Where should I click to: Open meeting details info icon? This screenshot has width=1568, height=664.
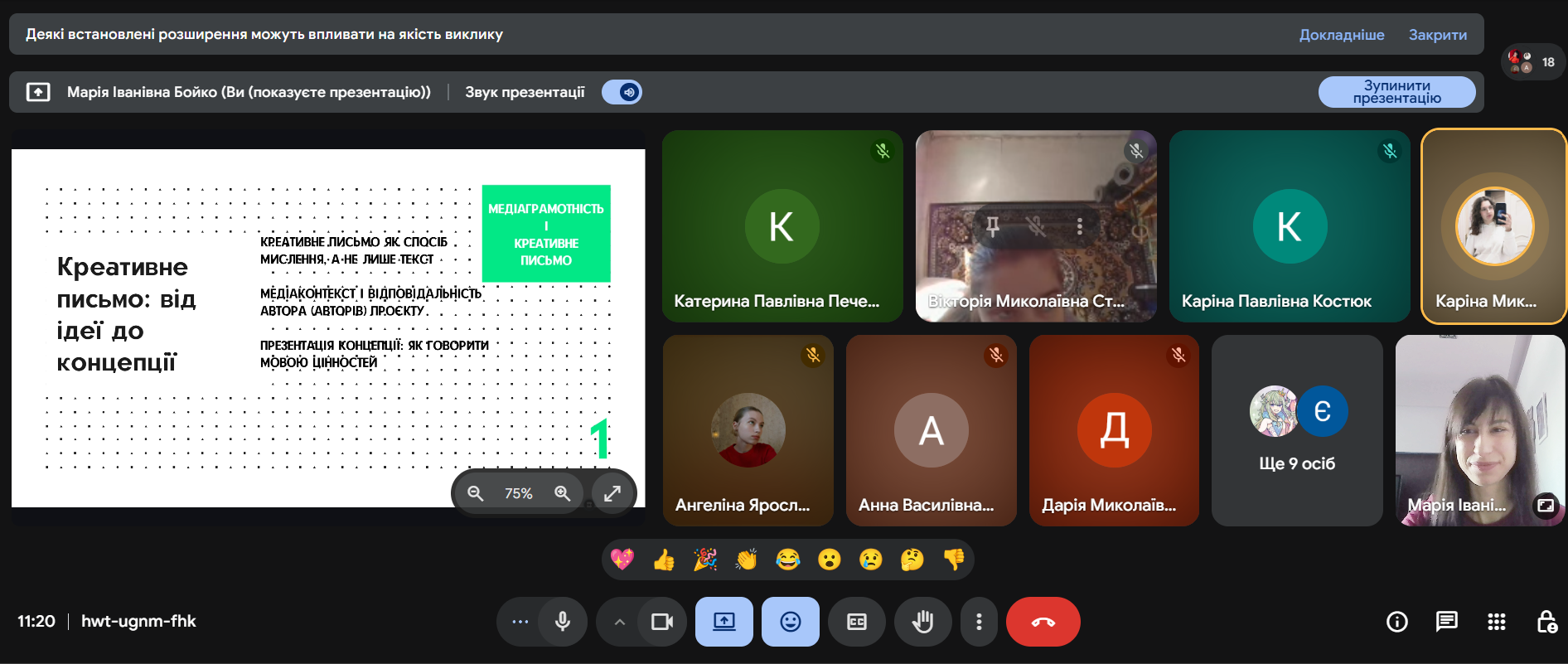tap(1396, 622)
